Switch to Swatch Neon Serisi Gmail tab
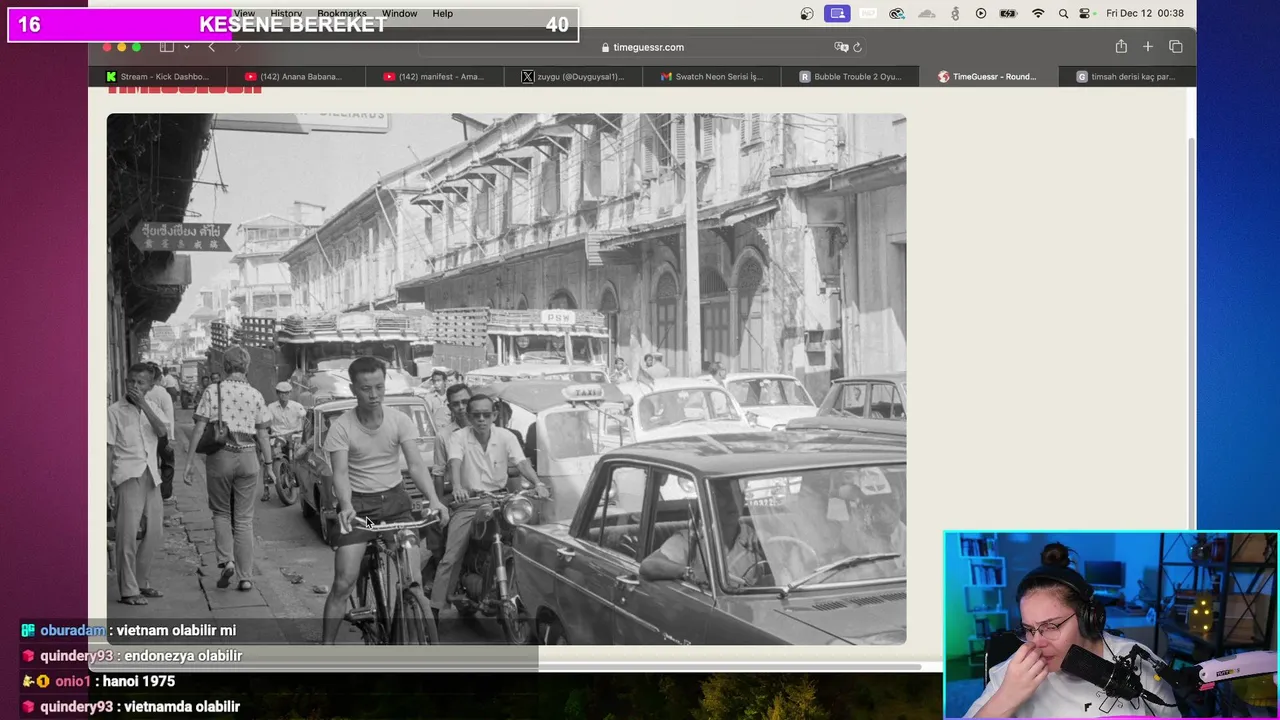The image size is (1280, 720). pos(712,76)
